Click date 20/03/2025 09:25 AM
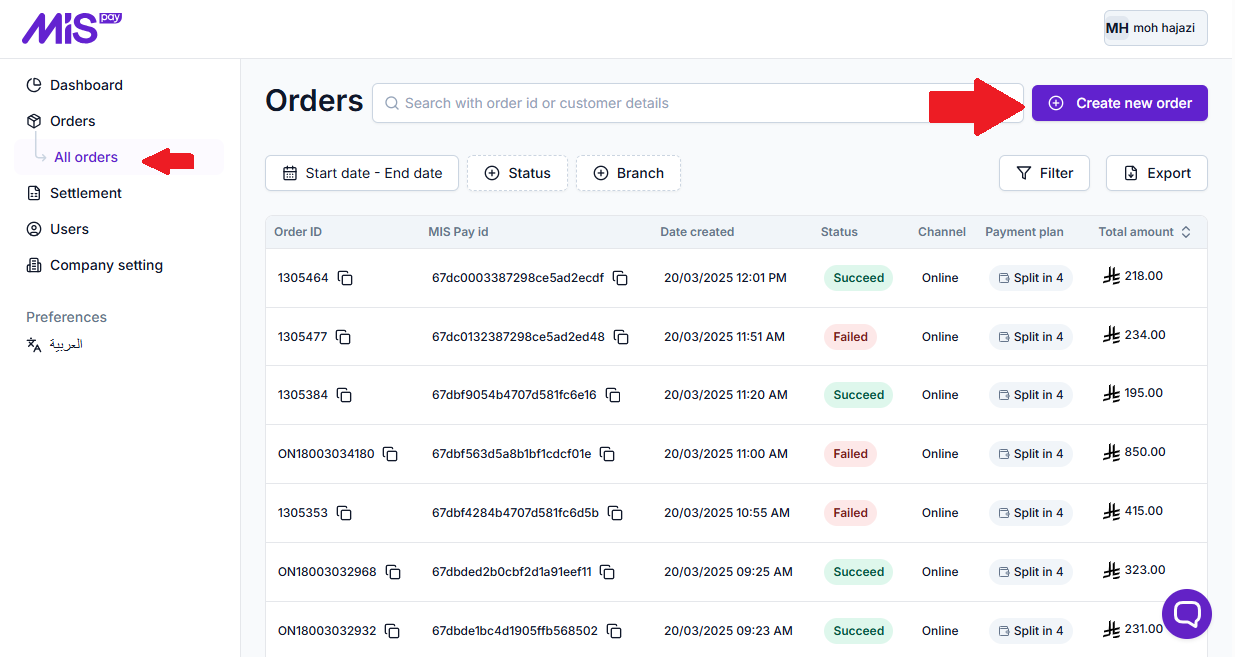The height and width of the screenshot is (657, 1235). [728, 572]
